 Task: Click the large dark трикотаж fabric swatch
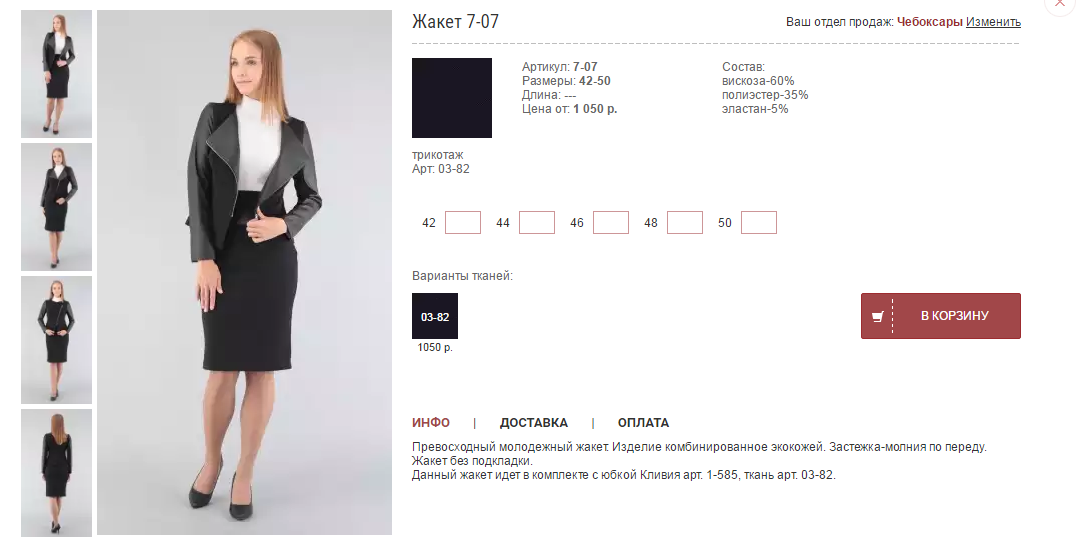coord(452,98)
